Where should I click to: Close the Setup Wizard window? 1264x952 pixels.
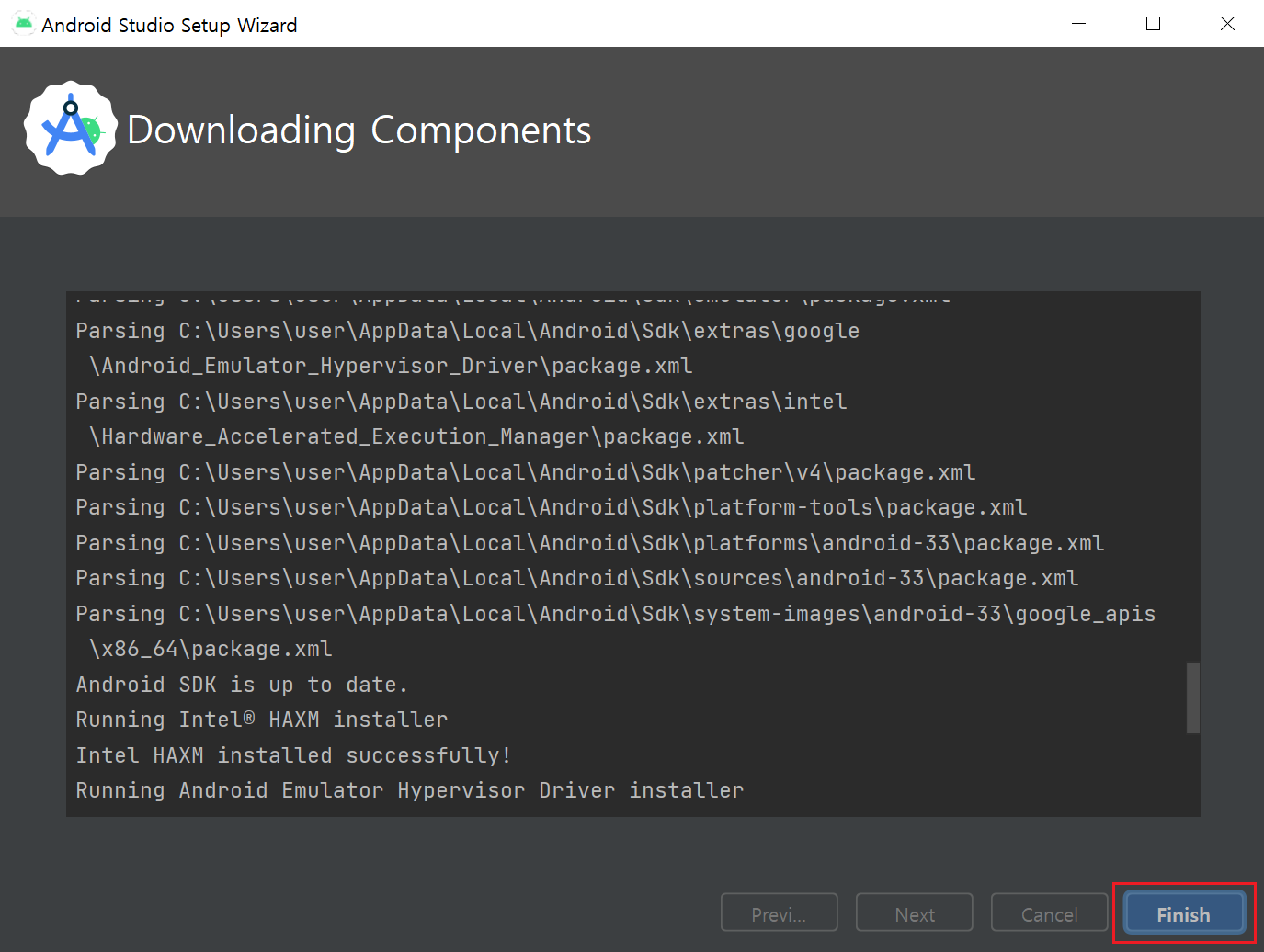click(x=1227, y=23)
